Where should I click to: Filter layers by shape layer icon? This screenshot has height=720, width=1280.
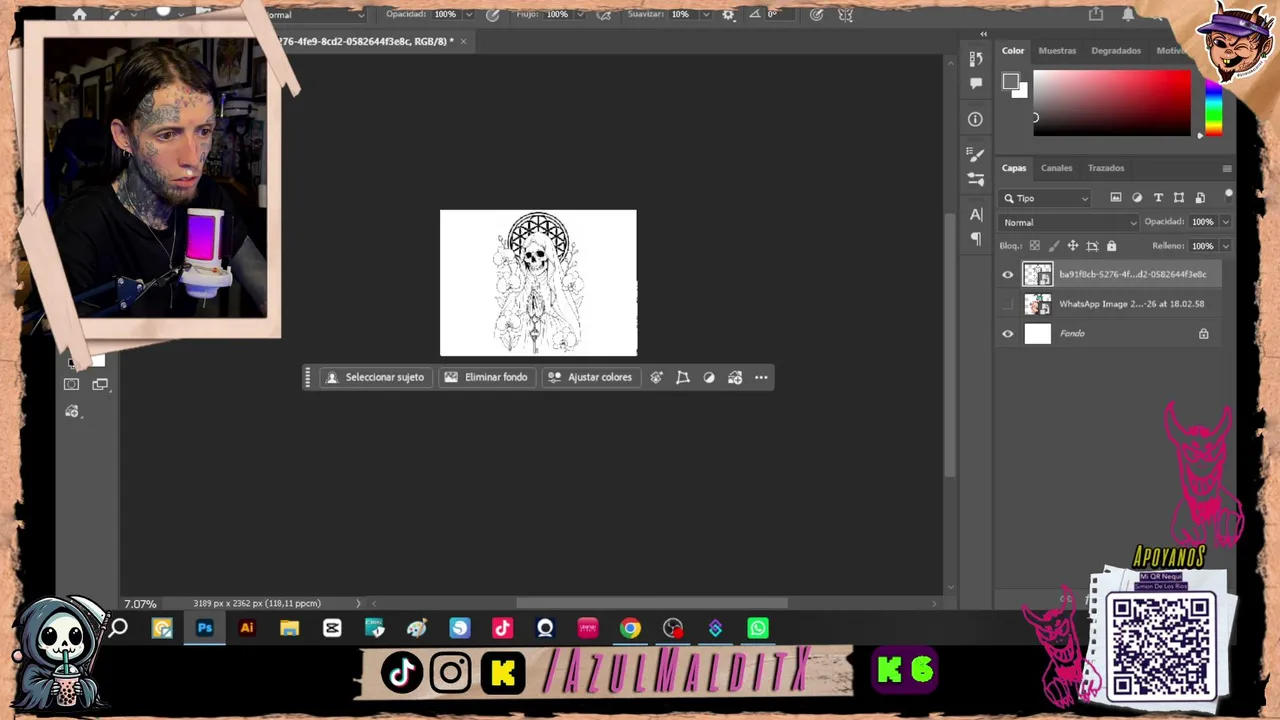tap(1179, 198)
